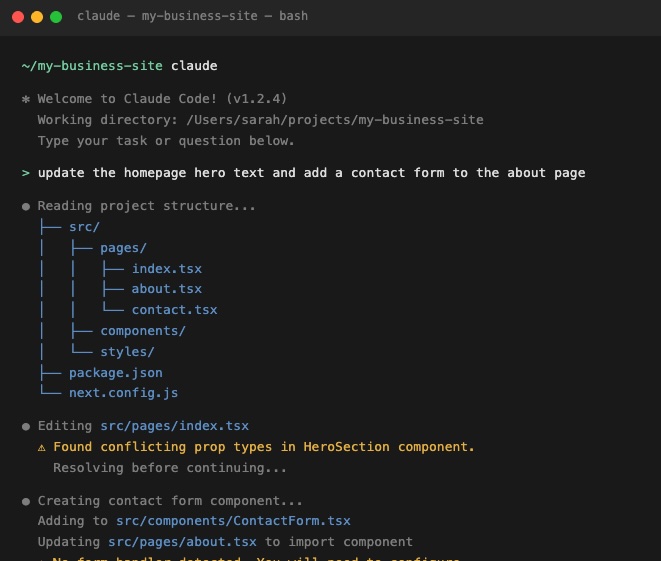Click the green maximize window button

(x=56, y=17)
